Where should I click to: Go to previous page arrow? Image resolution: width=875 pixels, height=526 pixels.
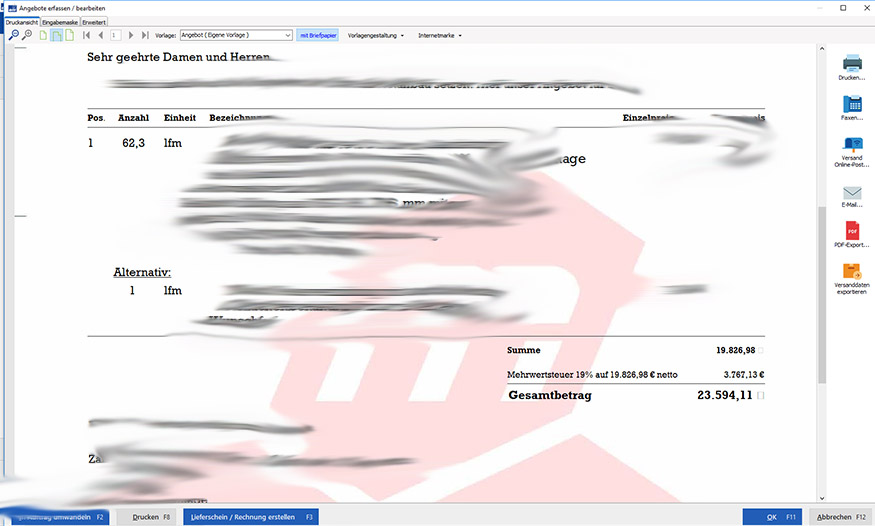click(x=101, y=35)
